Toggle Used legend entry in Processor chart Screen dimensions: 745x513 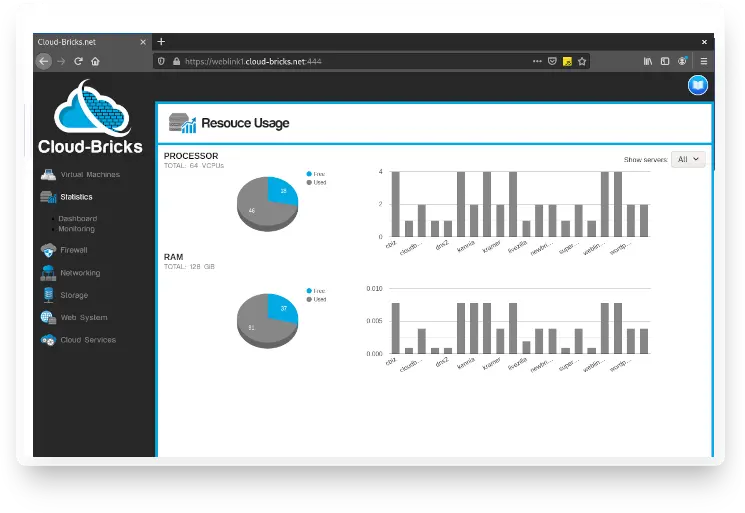click(316, 182)
